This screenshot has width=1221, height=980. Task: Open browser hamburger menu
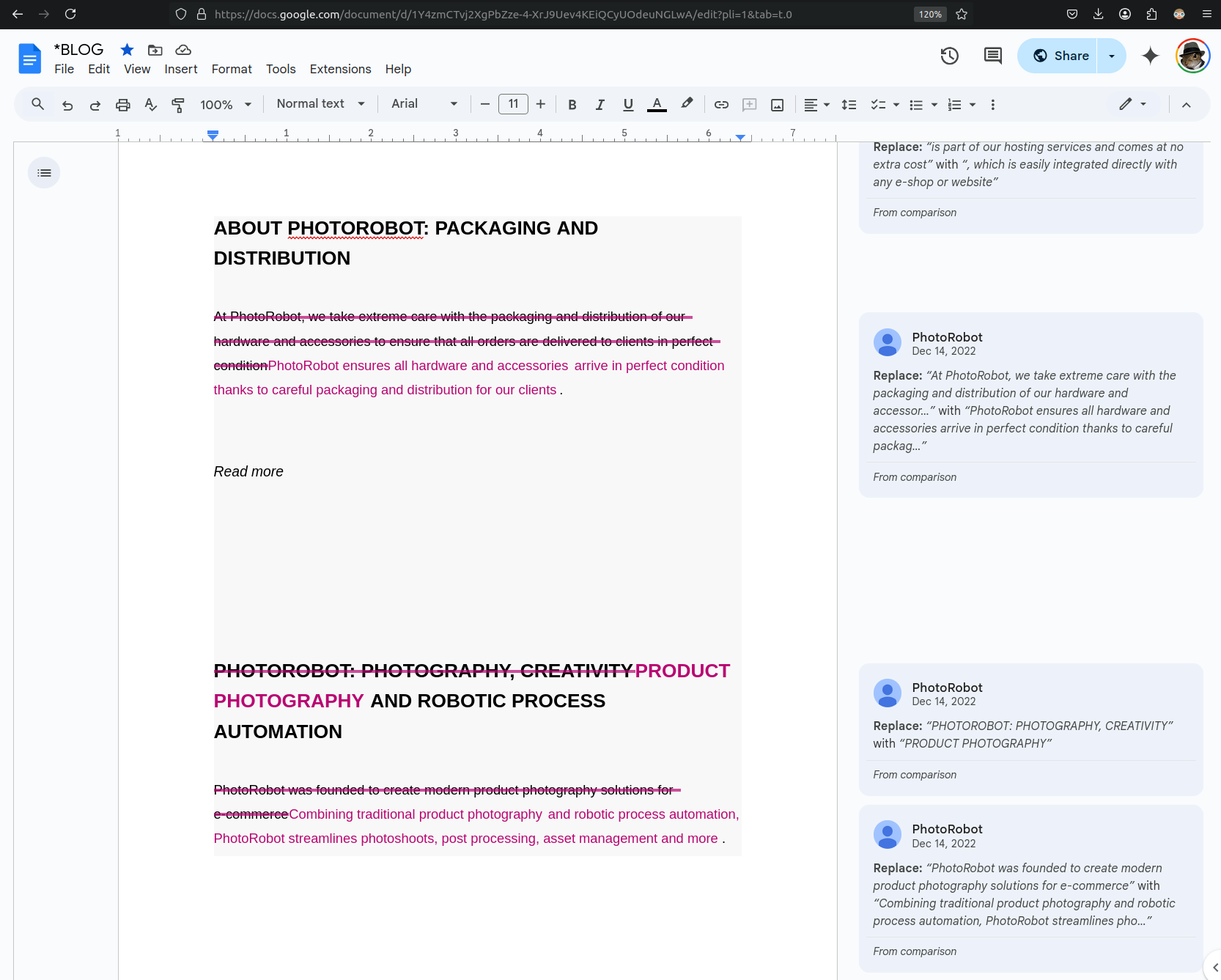[1206, 14]
